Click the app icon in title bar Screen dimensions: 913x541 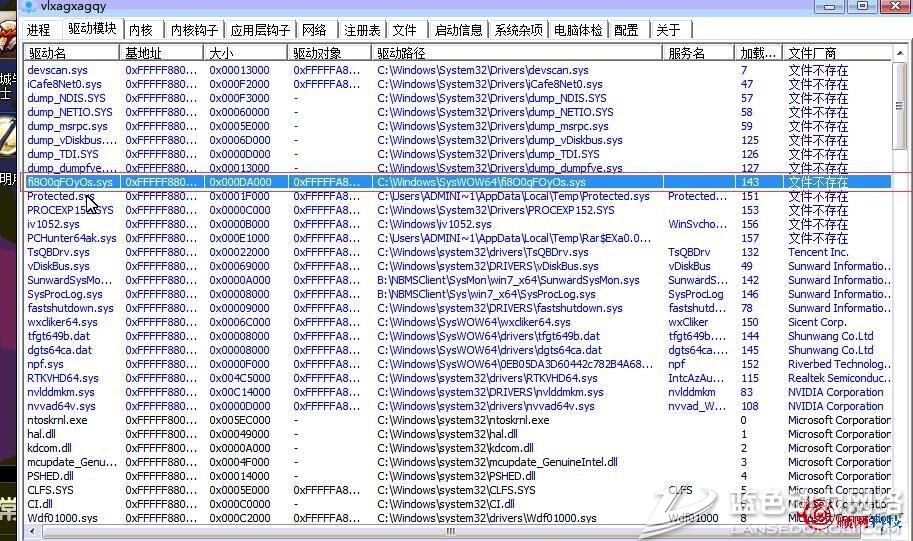(x=29, y=6)
